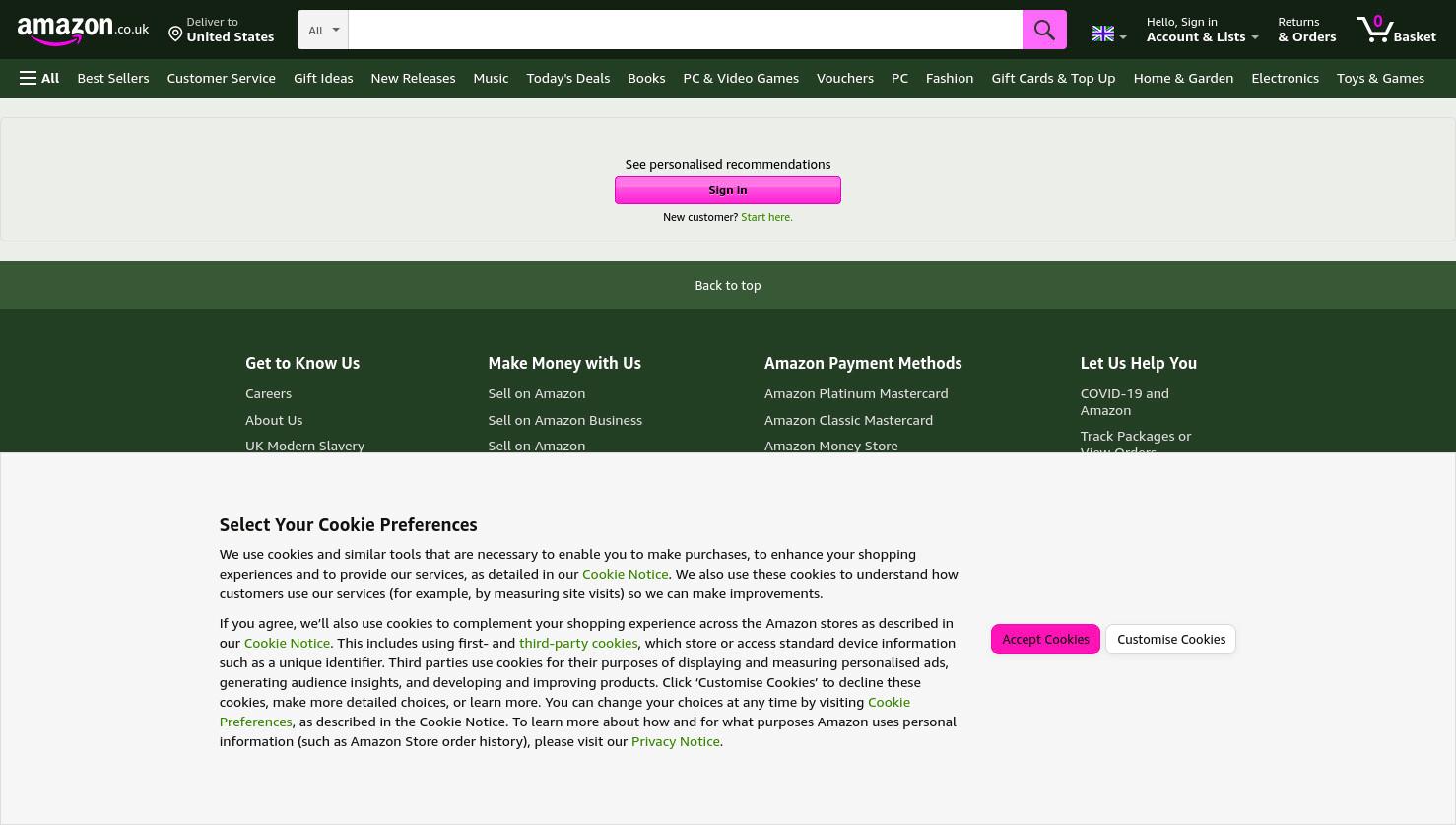Image resolution: width=1456 pixels, height=825 pixels.
Task: Open Gift Cards & Top Up
Action: tap(1053, 78)
